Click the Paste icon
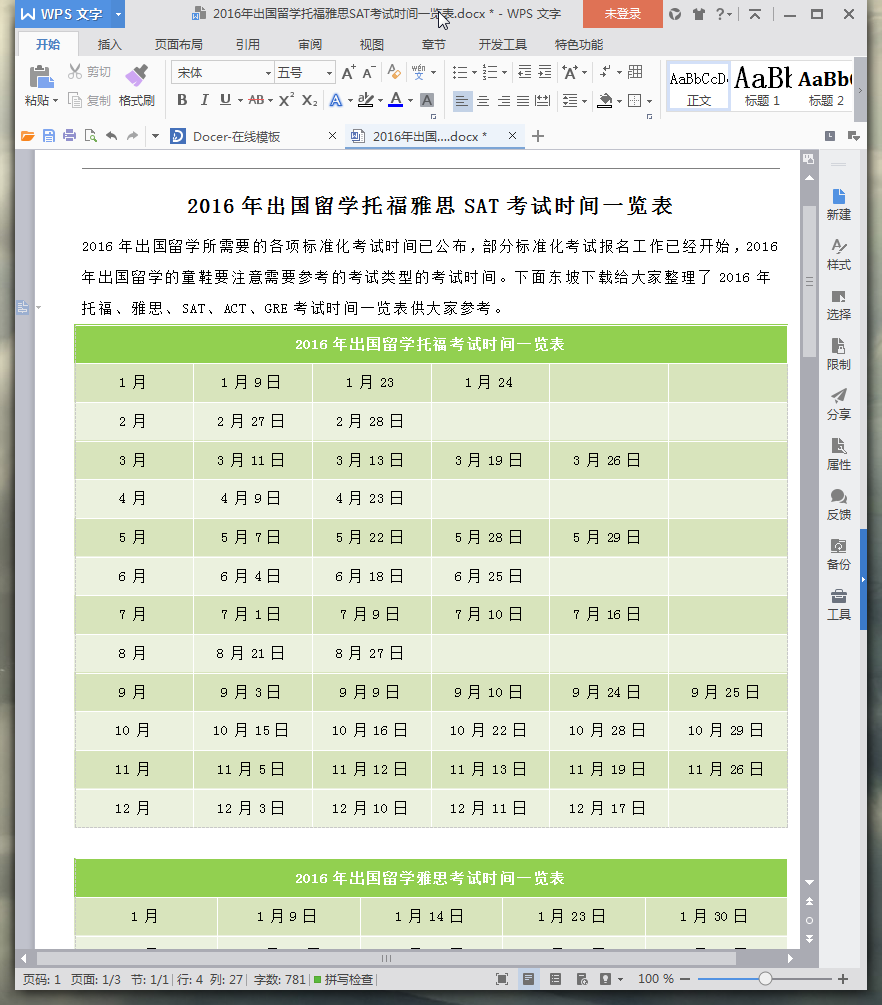Viewport: 882px width, 1005px height. [x=41, y=77]
